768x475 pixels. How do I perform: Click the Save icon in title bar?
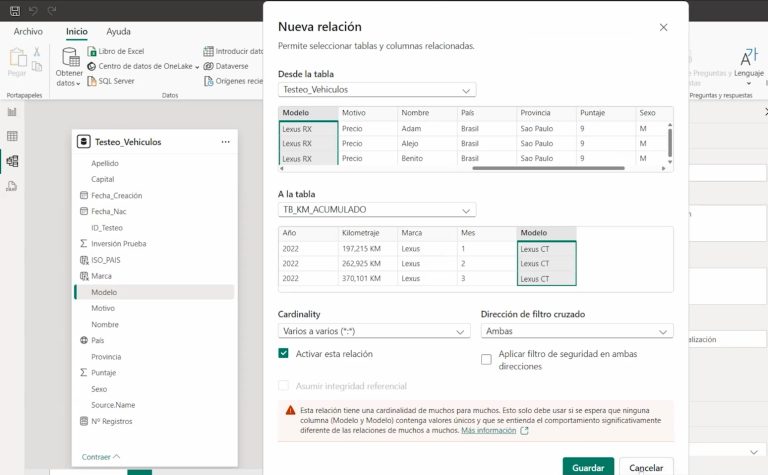pos(15,10)
